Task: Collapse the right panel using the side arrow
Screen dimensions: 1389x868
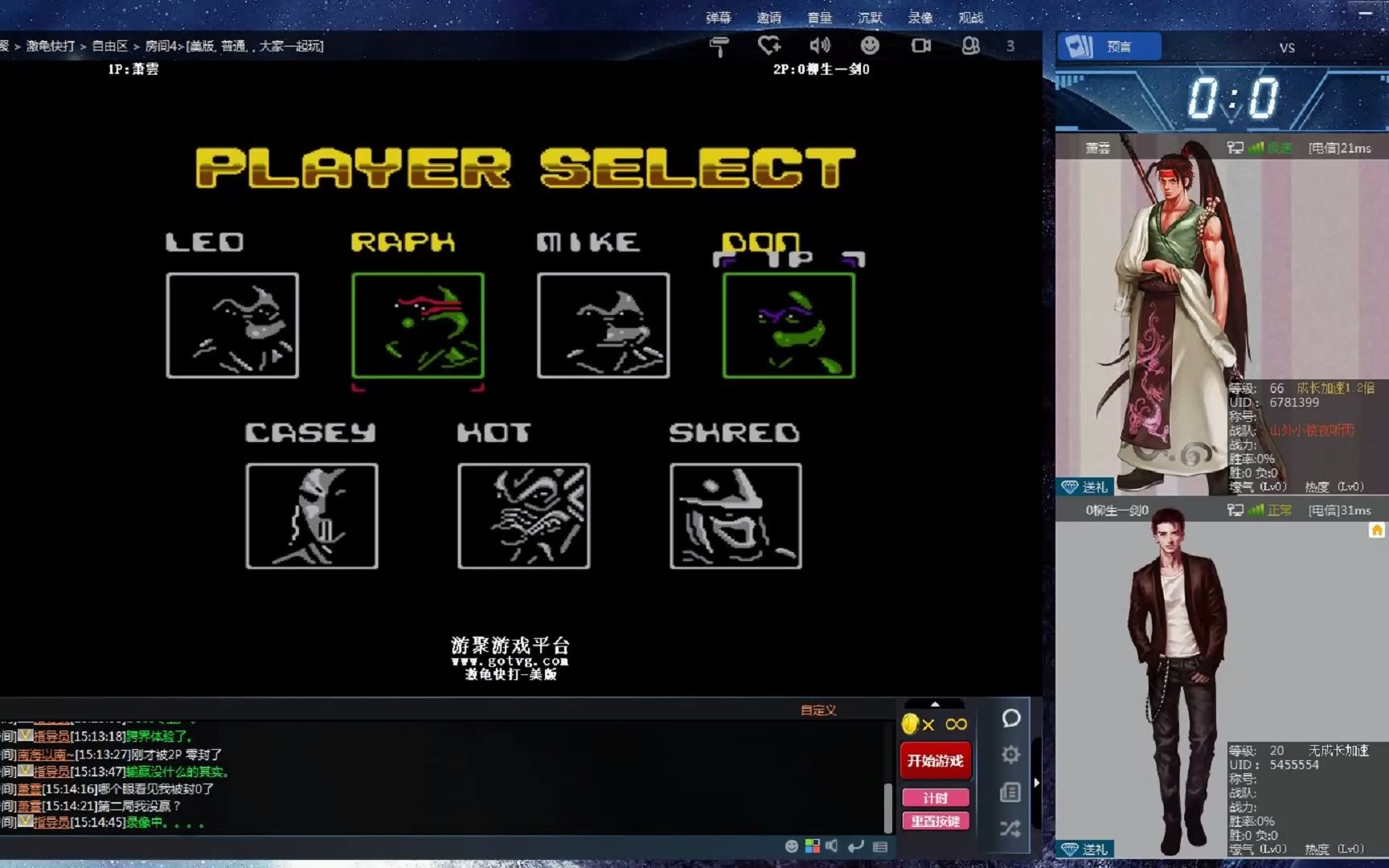Action: click(x=1036, y=782)
